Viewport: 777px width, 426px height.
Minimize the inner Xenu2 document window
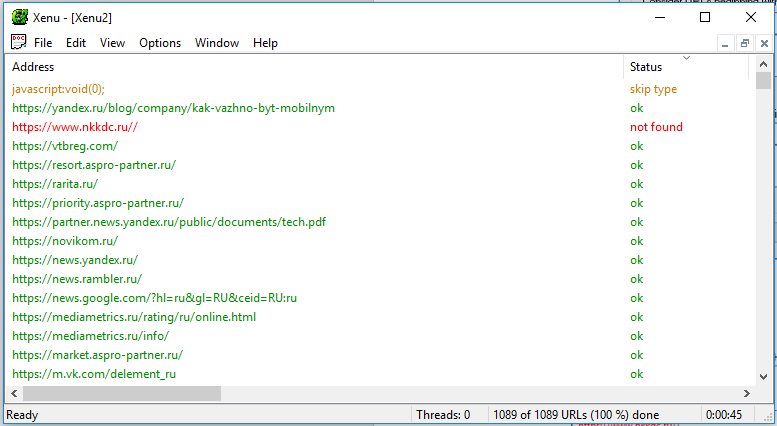pyautogui.click(x=726, y=44)
